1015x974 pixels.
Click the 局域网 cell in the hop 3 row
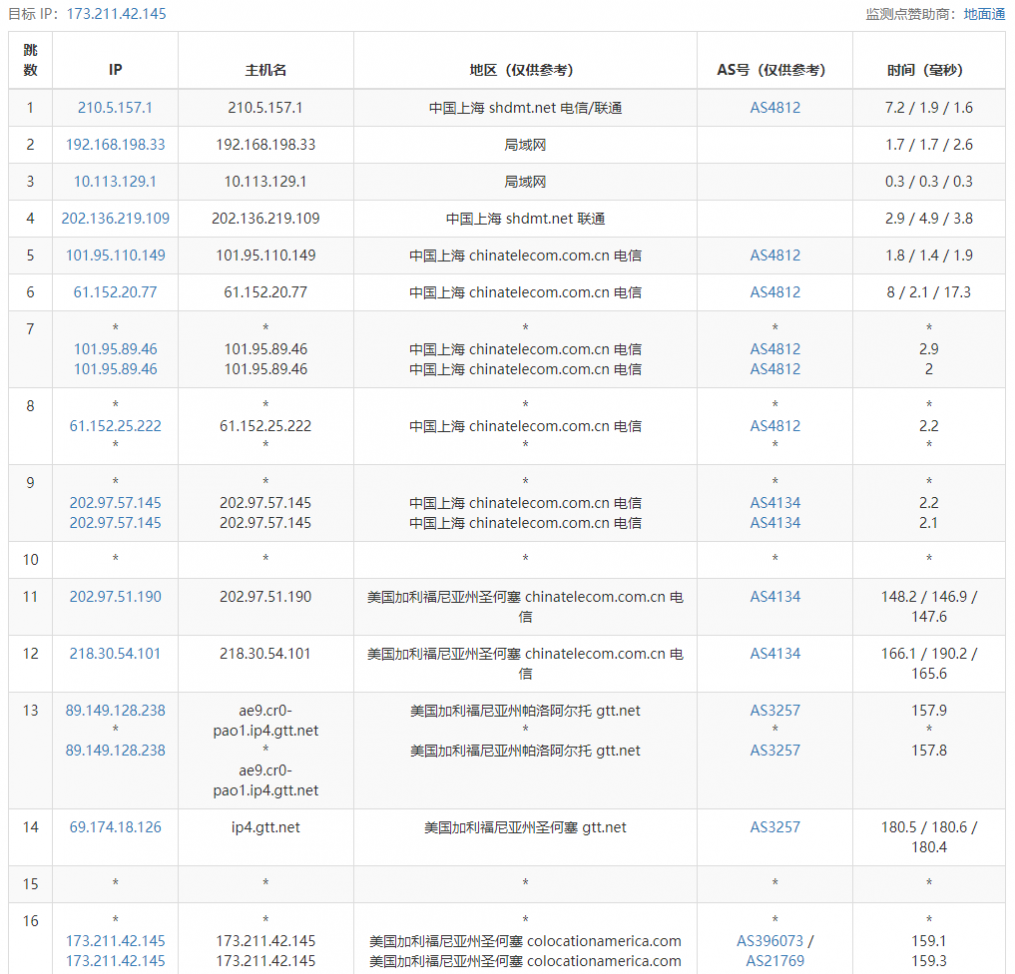pyautogui.click(x=525, y=181)
